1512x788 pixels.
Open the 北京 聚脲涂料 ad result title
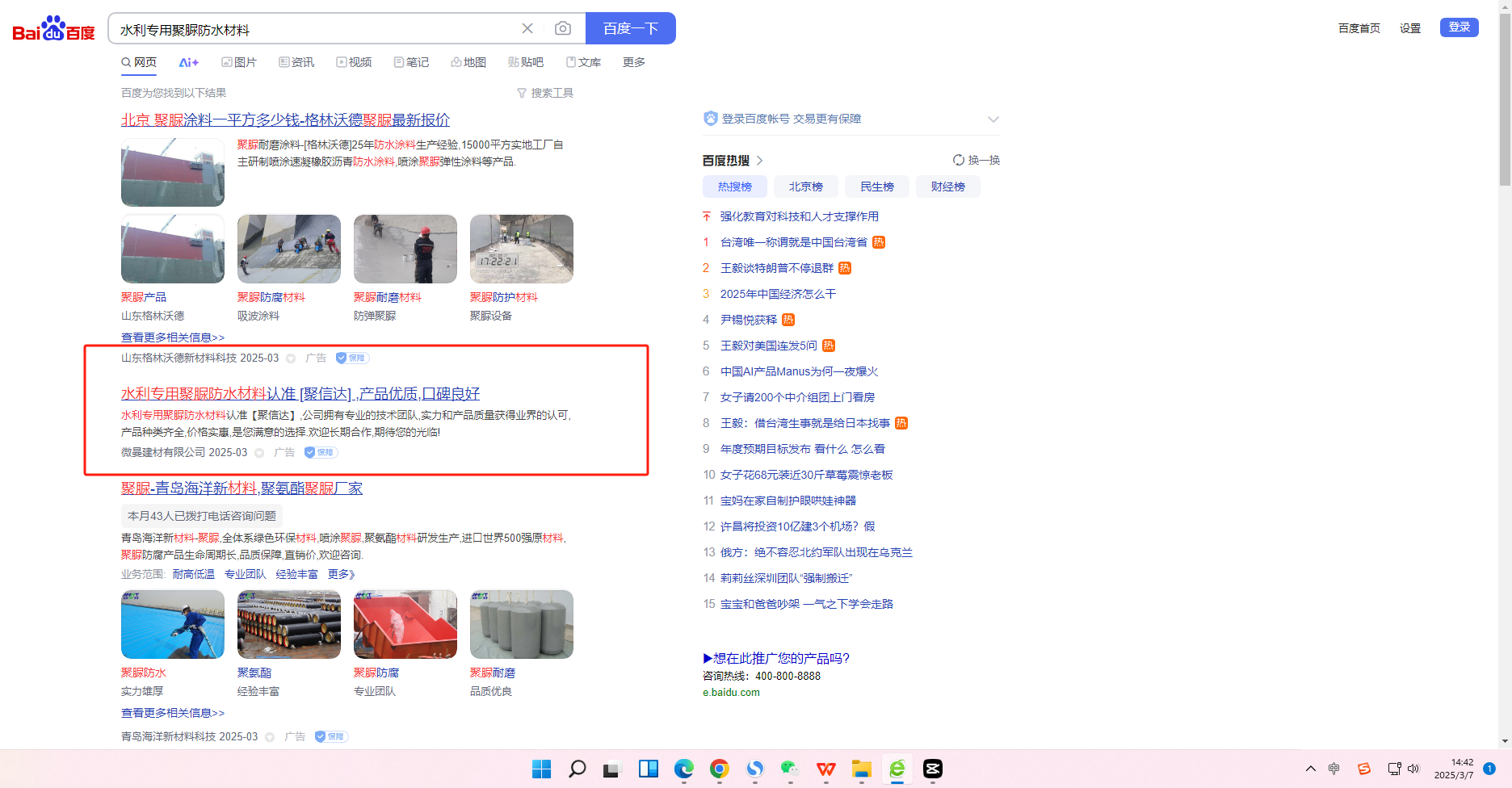(285, 120)
